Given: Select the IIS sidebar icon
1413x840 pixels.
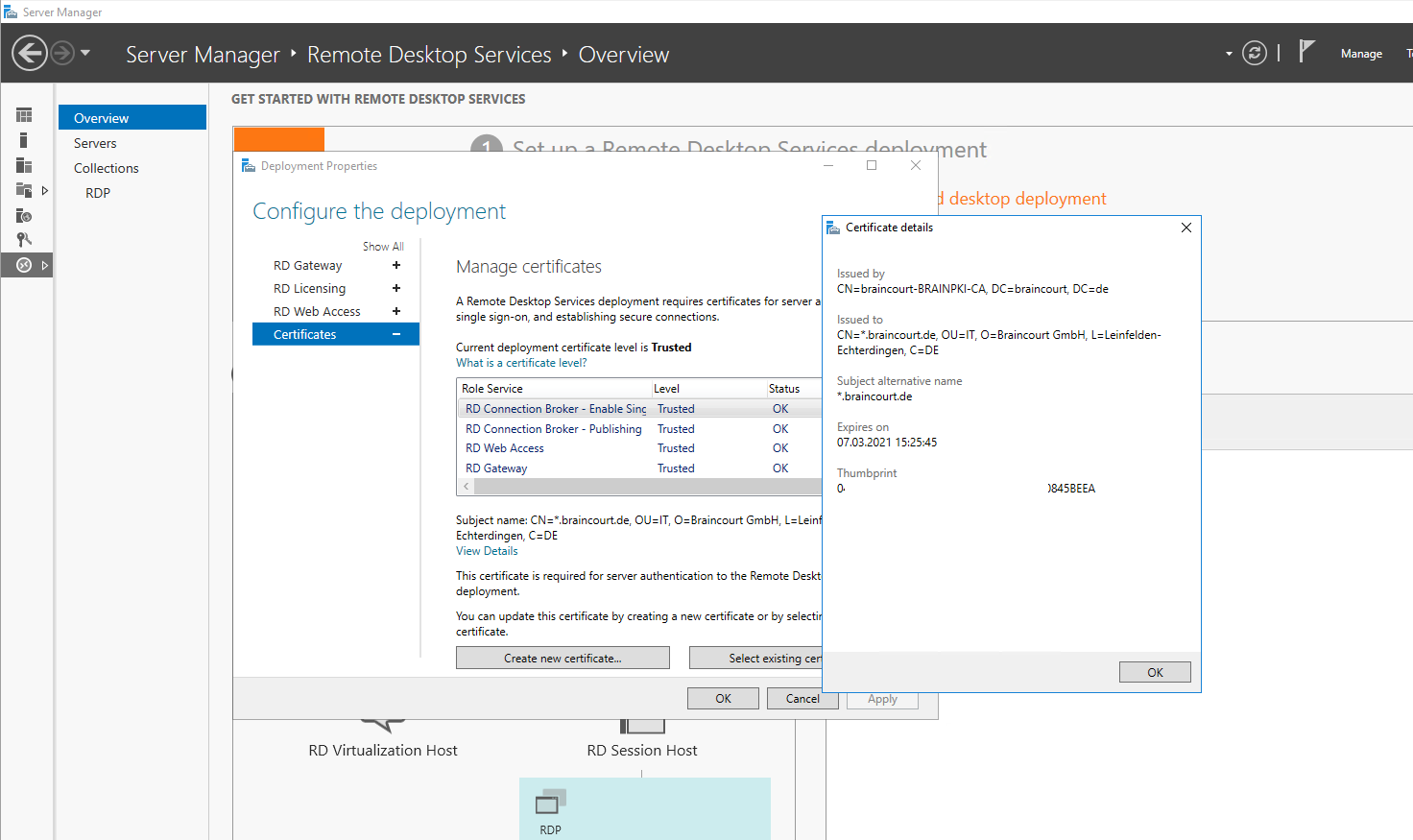Looking at the screenshot, I should (24, 215).
